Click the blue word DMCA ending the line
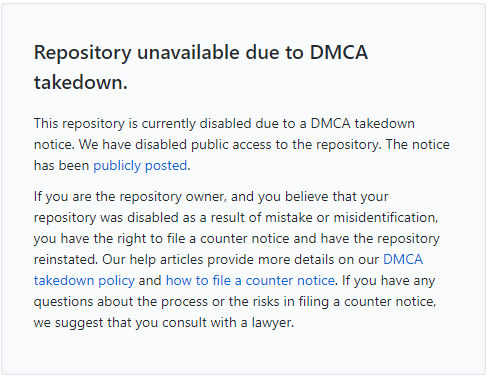This screenshot has height=379, width=489. 403,259
